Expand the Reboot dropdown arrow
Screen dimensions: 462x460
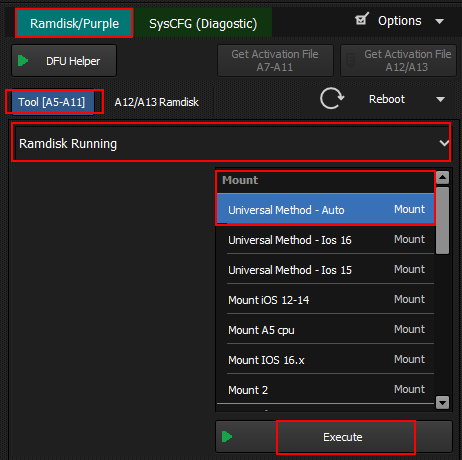[441, 99]
